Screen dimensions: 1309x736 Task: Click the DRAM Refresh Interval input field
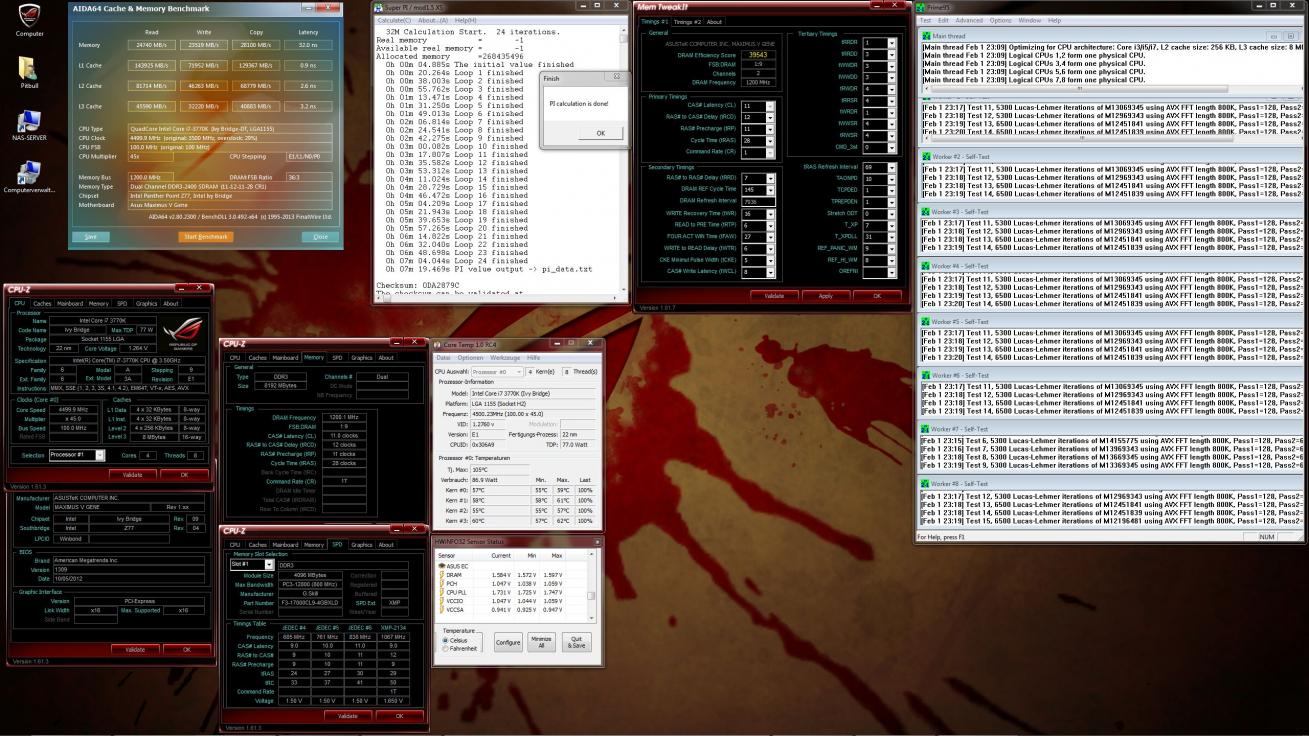click(759, 201)
